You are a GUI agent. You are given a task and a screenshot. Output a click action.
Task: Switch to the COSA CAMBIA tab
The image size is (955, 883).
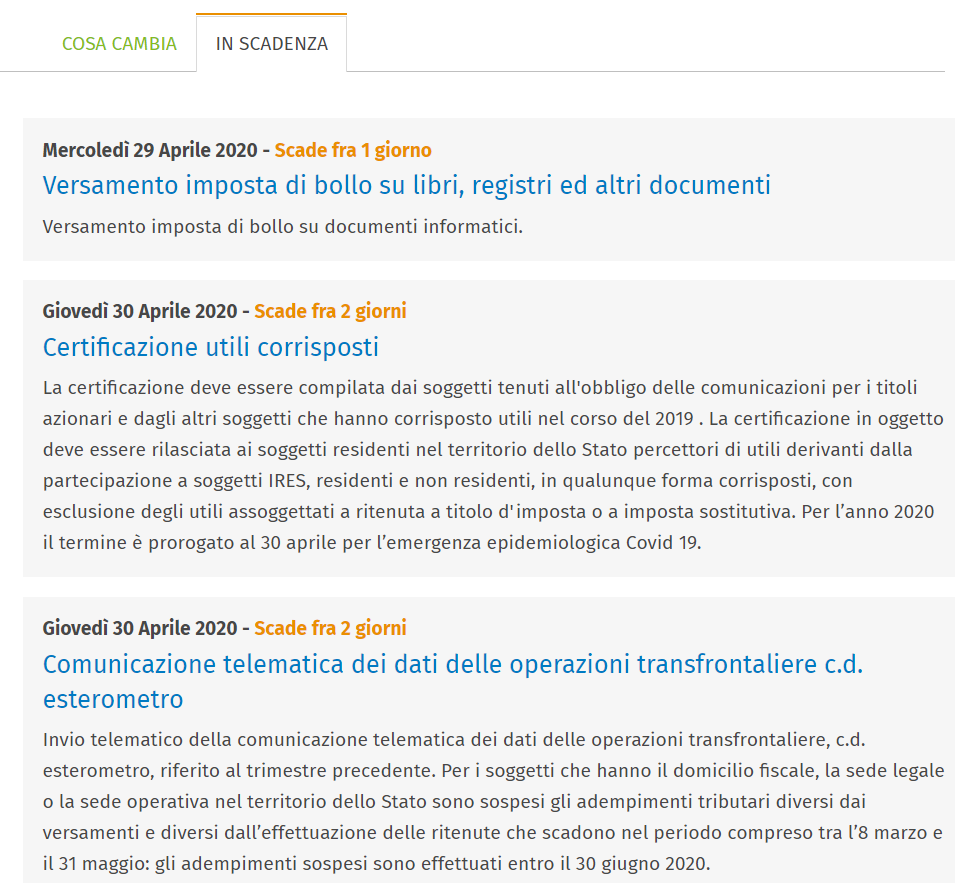[119, 44]
